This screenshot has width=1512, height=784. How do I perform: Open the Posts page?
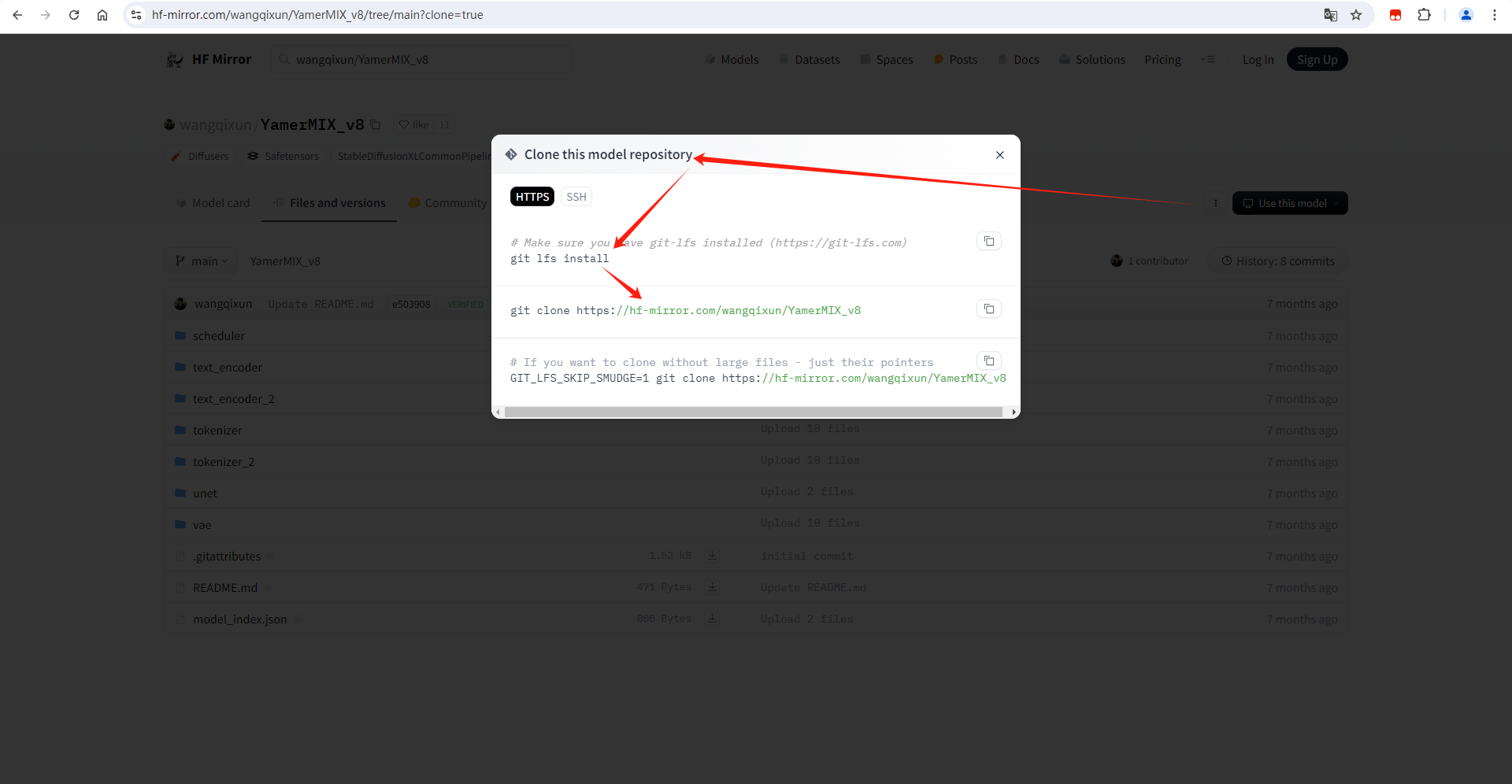[x=955, y=60]
